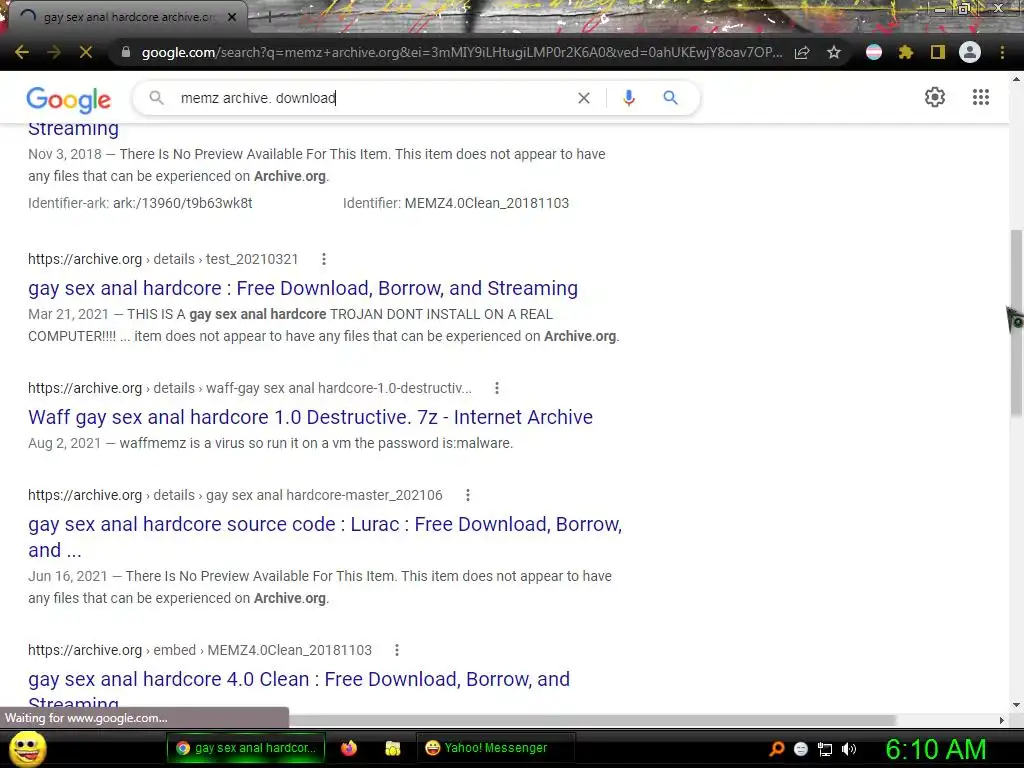Switch to Yahoo! Messenger taskbar button

coord(495,748)
